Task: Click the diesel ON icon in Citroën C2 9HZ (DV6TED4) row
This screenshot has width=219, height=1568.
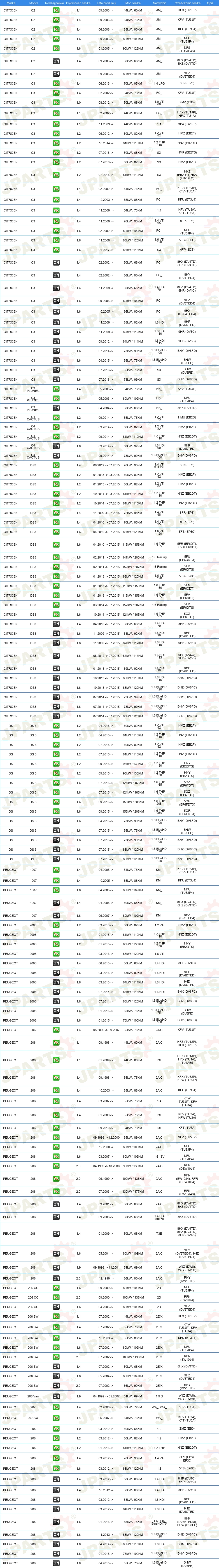Action: pyautogui.click(x=56, y=74)
